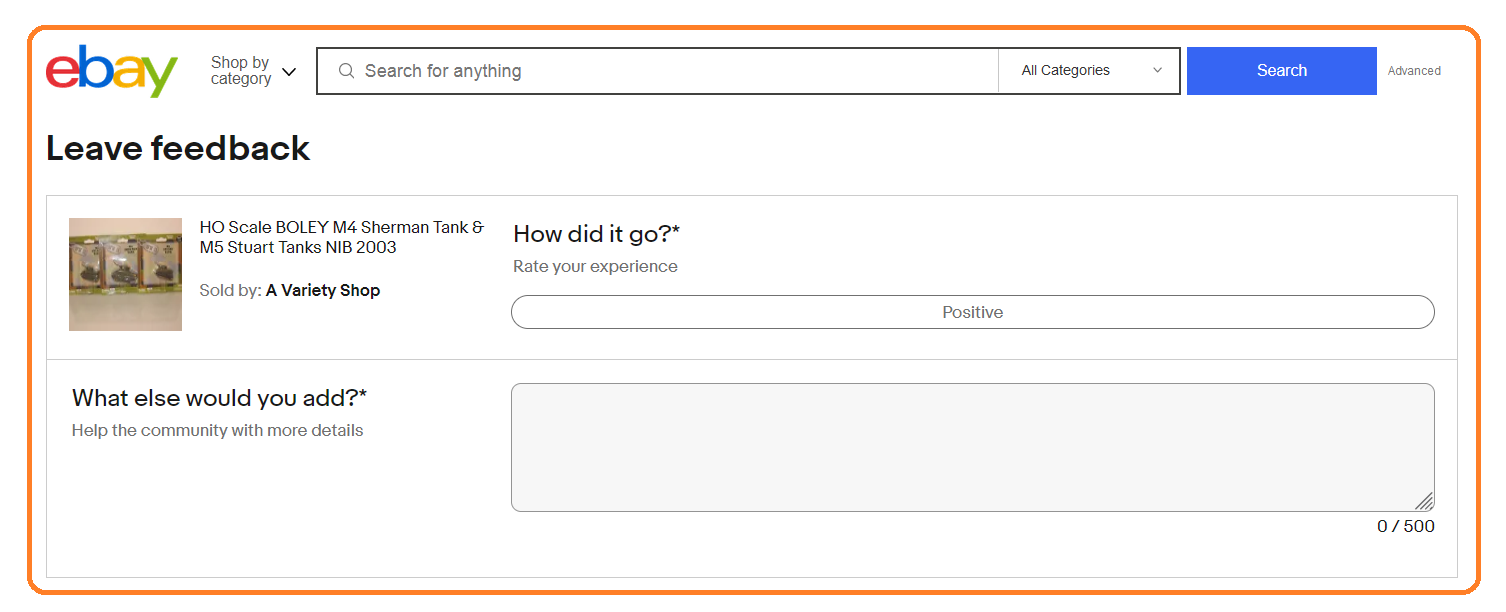The width and height of the screenshot is (1506, 612).
Task: Click the eBay logo
Action: tap(111, 71)
